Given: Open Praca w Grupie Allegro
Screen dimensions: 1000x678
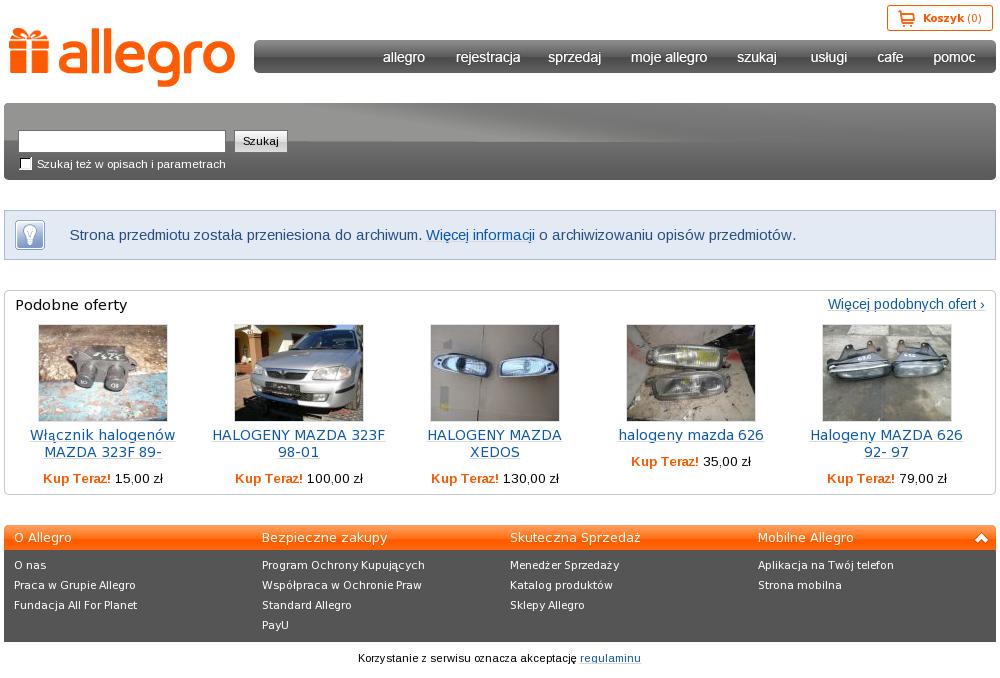Looking at the screenshot, I should click(x=75, y=586).
